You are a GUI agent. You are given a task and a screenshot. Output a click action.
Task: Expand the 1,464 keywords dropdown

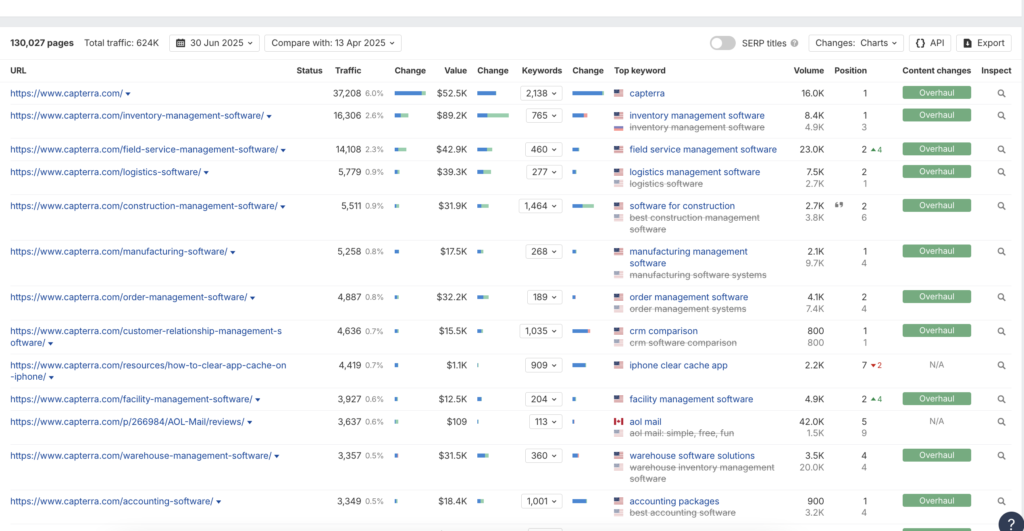click(541, 206)
